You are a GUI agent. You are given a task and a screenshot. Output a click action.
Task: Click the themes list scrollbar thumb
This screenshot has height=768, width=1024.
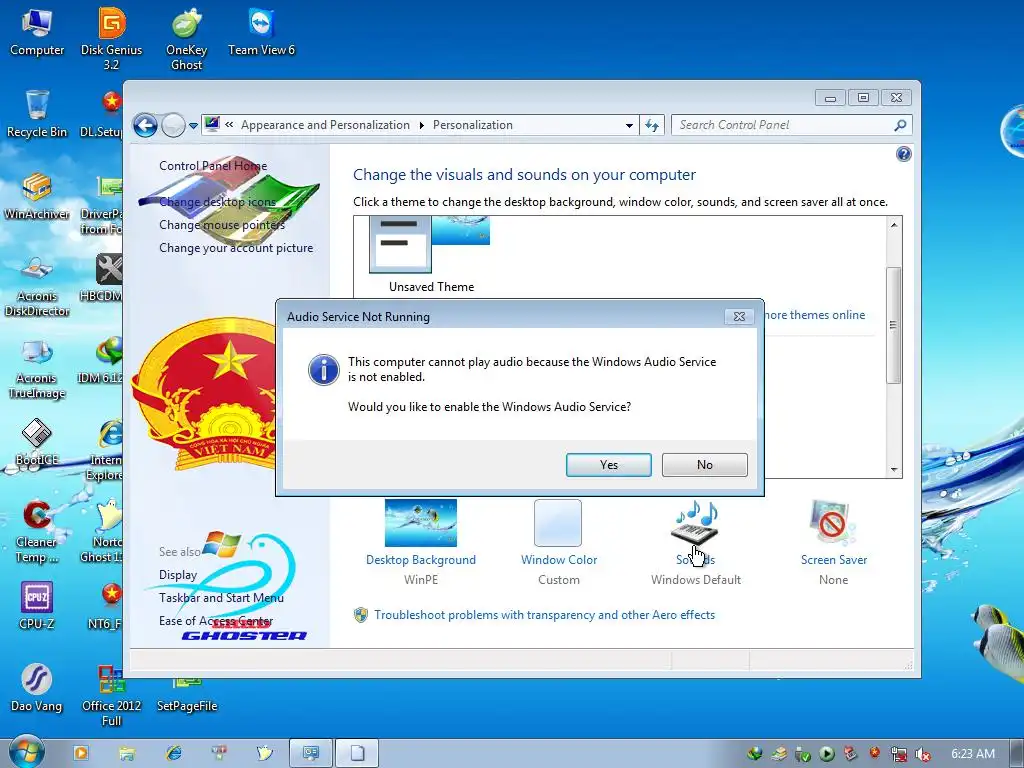pyautogui.click(x=894, y=325)
